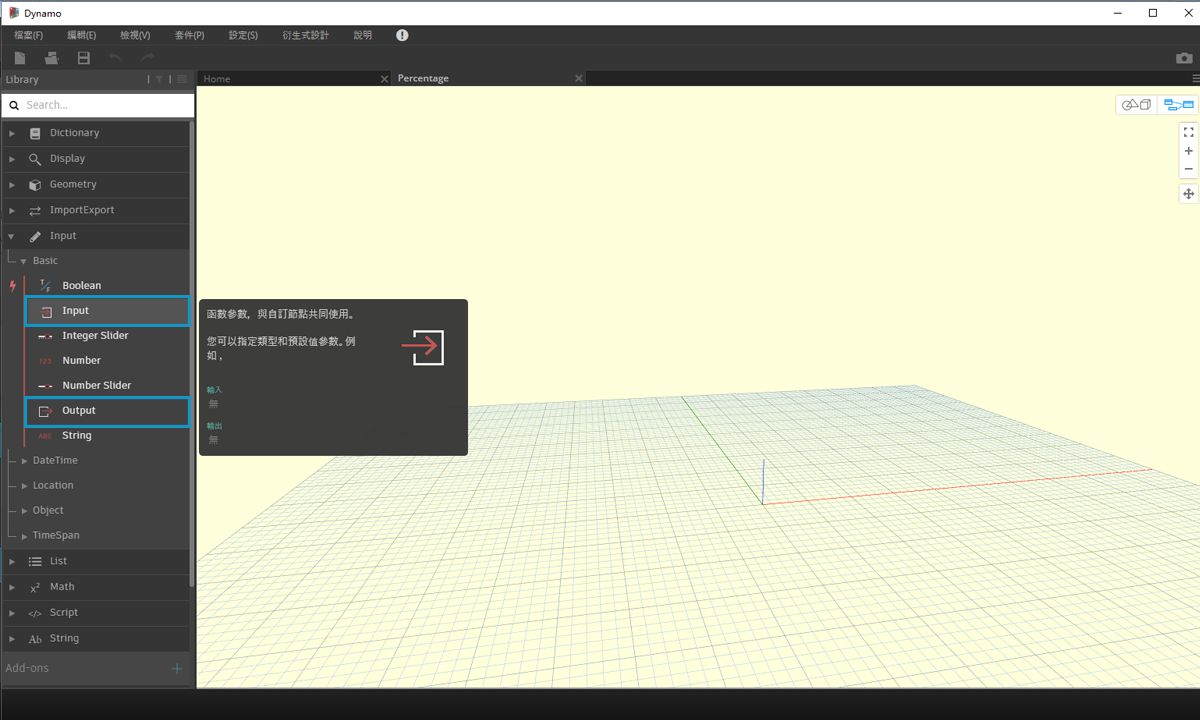Click the Script category code icon
The height and width of the screenshot is (720, 1200).
(x=35, y=613)
